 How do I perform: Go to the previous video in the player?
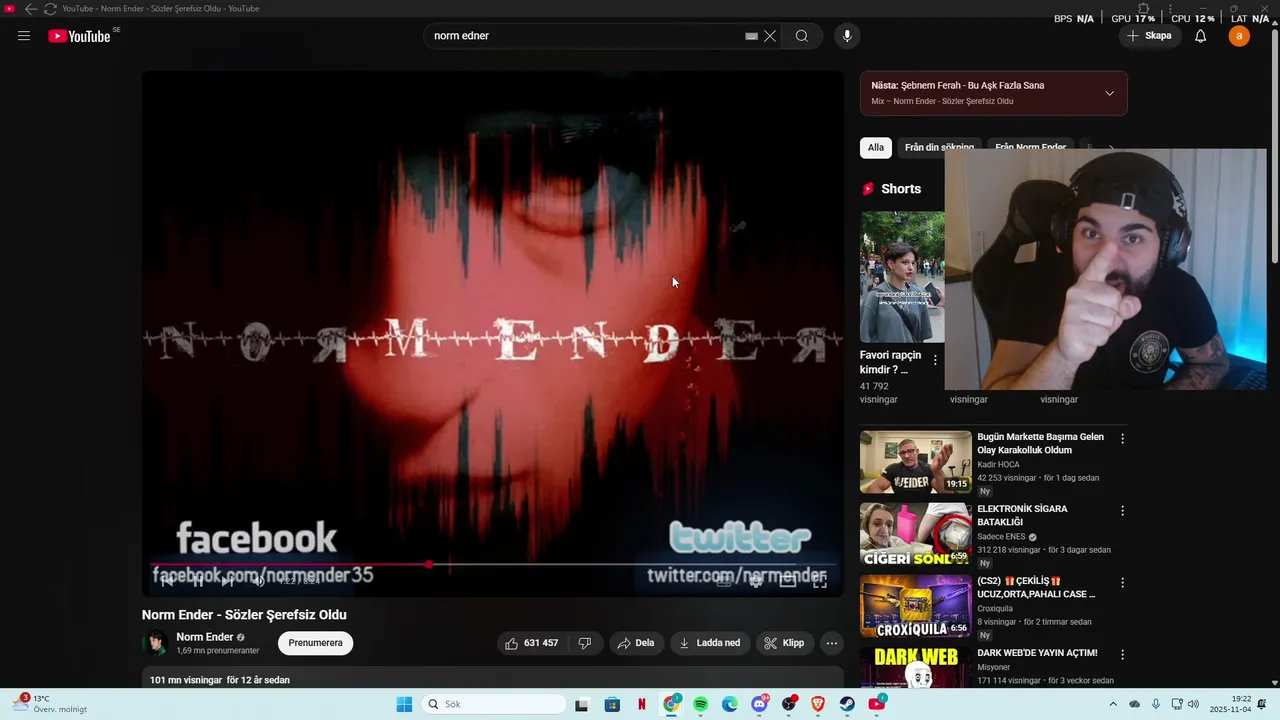[x=167, y=581]
